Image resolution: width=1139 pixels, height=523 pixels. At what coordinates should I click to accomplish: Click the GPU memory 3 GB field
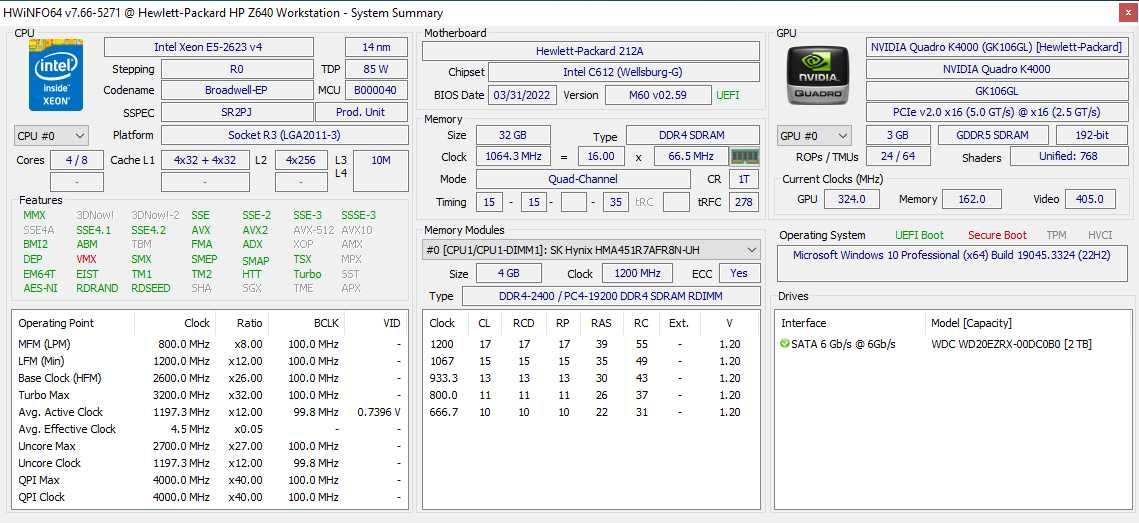click(898, 135)
